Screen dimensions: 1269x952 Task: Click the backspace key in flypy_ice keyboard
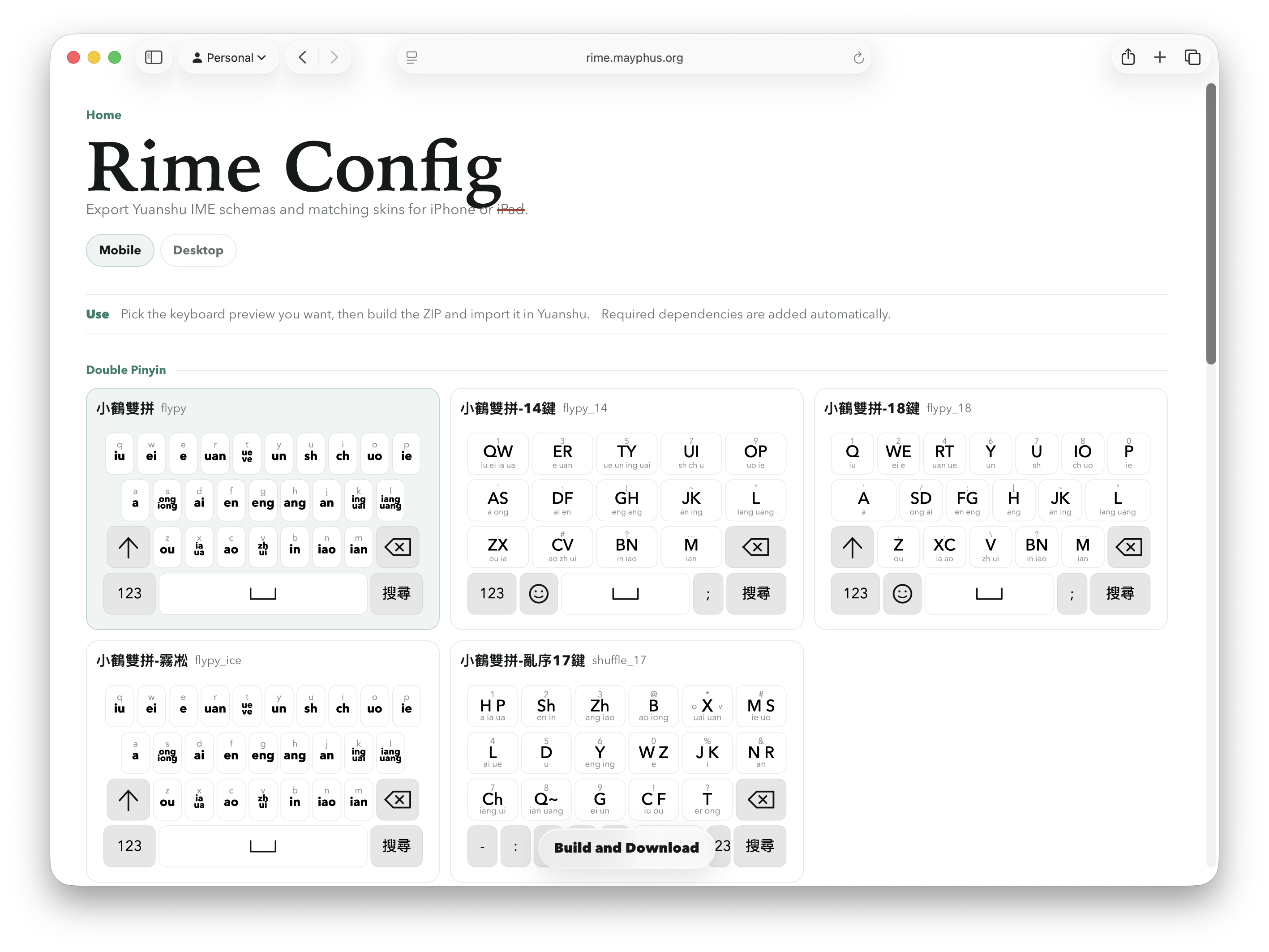398,799
